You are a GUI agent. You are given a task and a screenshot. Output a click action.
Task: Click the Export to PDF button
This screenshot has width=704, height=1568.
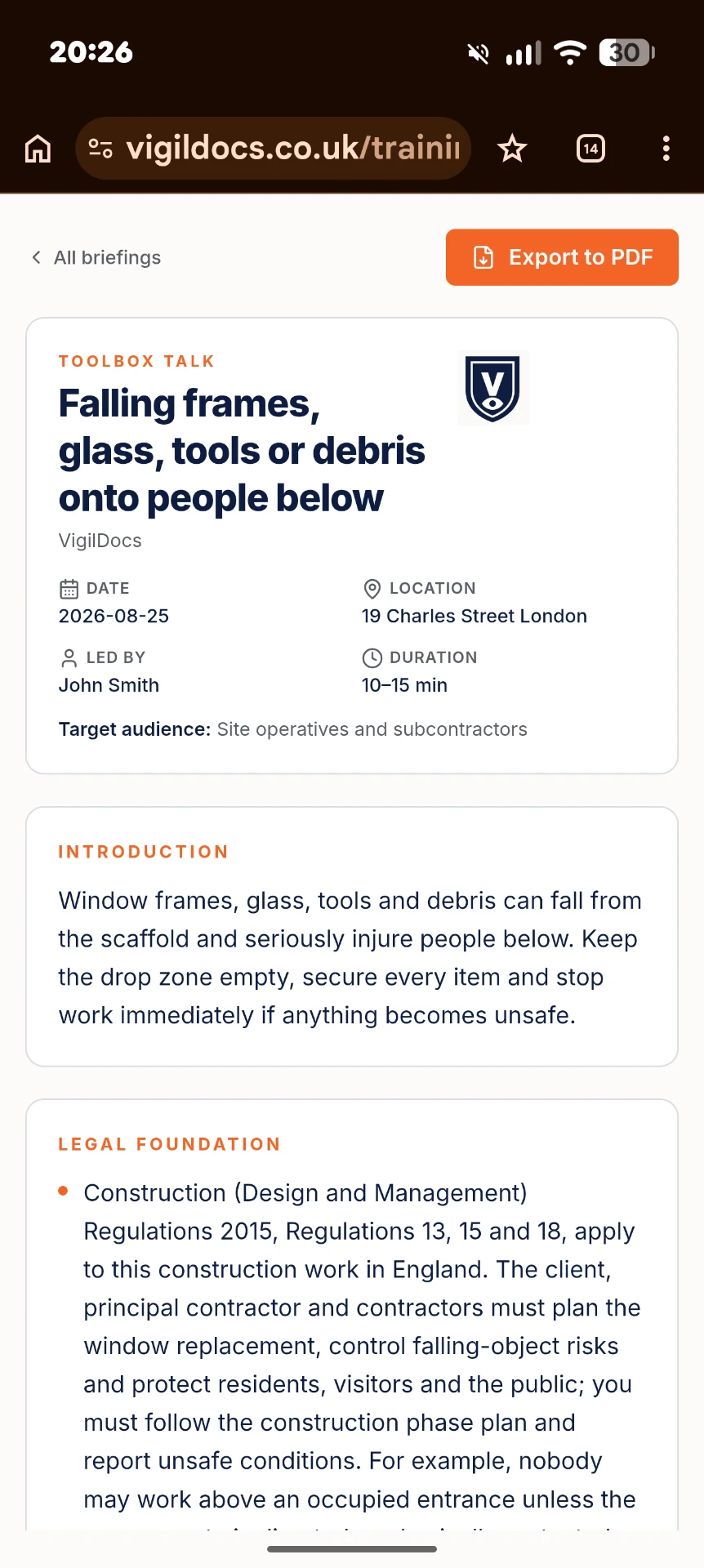(x=562, y=257)
